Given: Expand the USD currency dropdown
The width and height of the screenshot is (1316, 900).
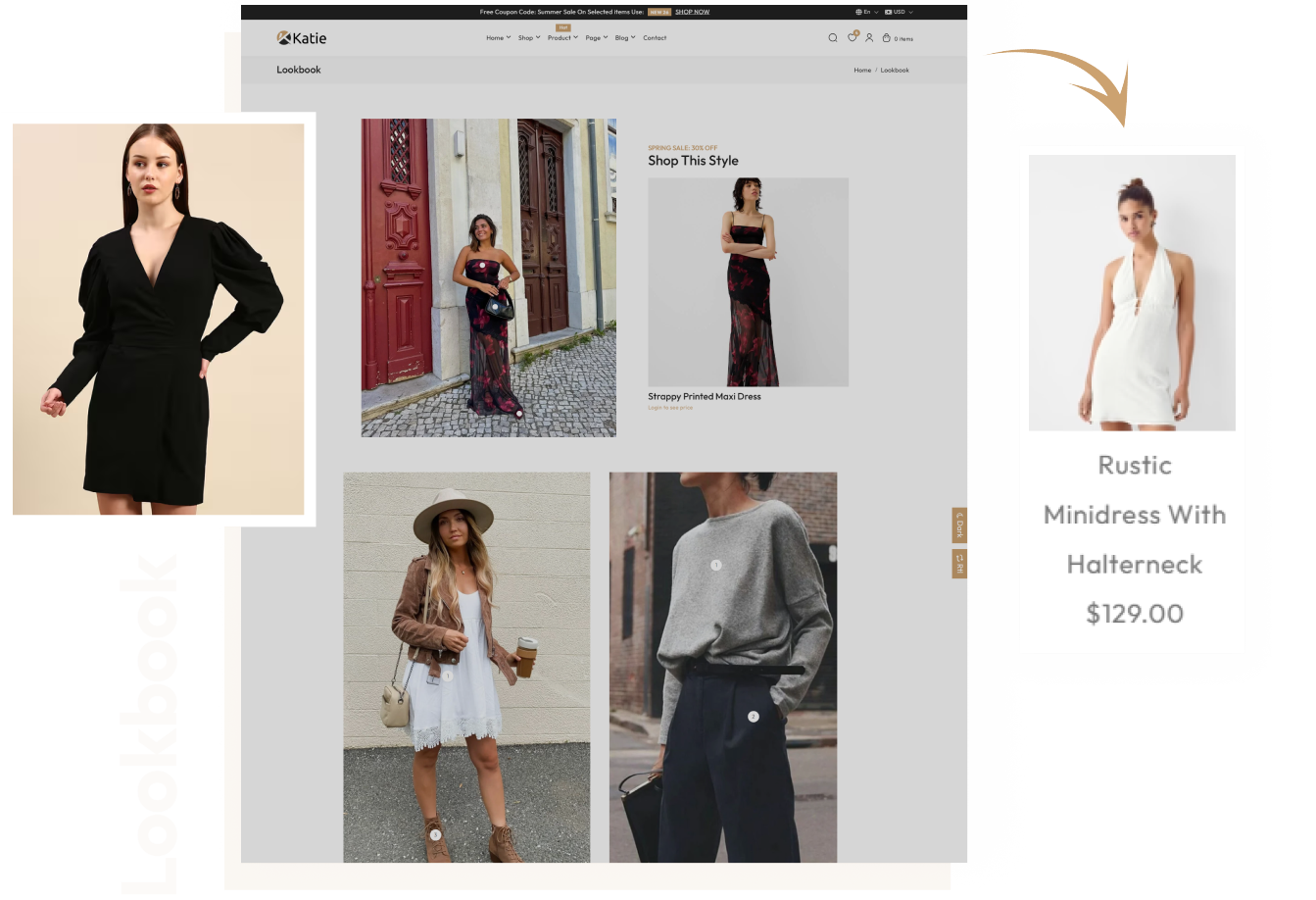Looking at the screenshot, I should tap(899, 12).
